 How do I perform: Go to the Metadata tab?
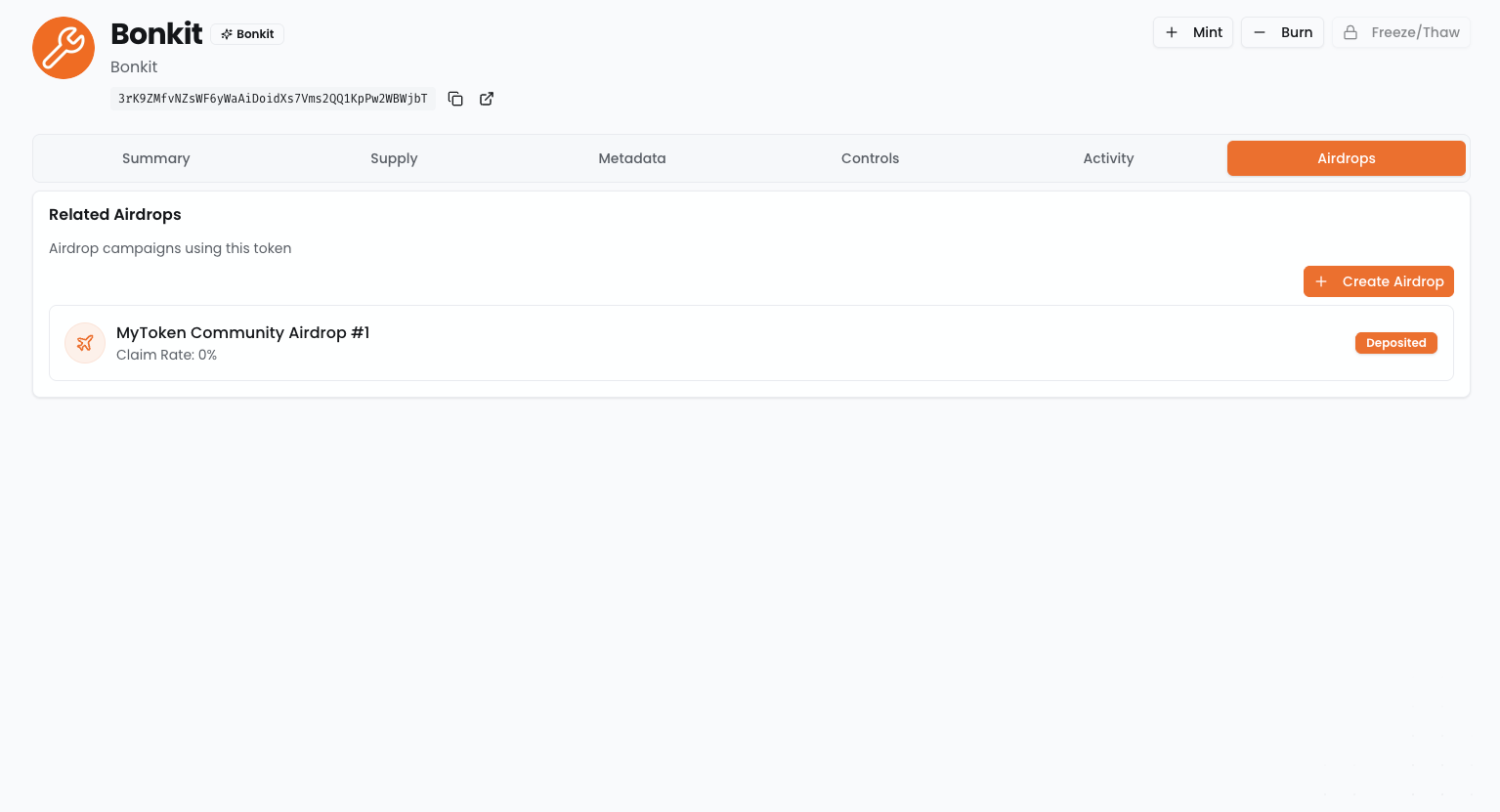coord(632,158)
